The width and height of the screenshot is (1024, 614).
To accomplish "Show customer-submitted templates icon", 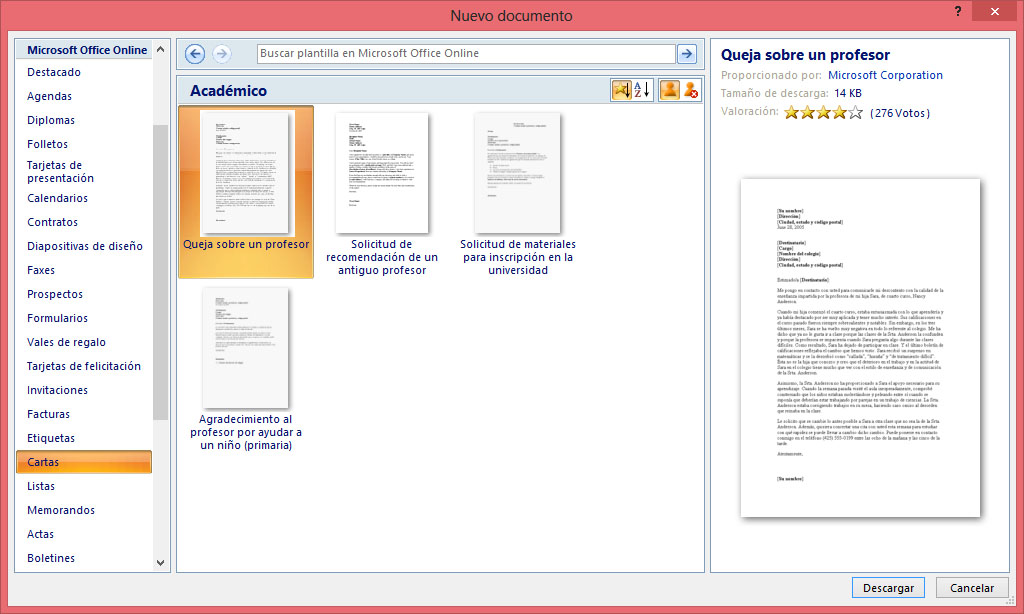I will [669, 90].
